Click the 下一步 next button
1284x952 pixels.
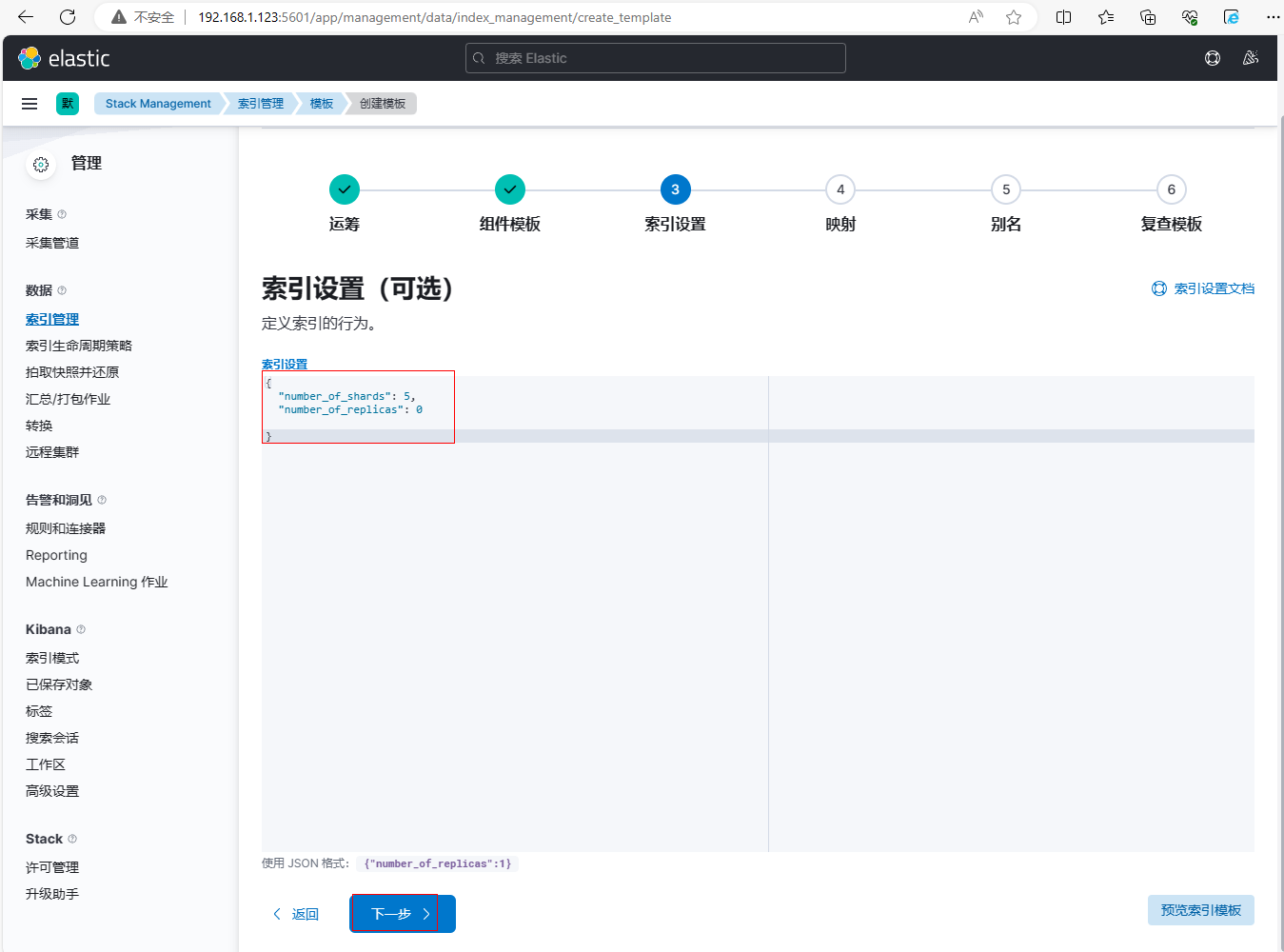point(402,914)
